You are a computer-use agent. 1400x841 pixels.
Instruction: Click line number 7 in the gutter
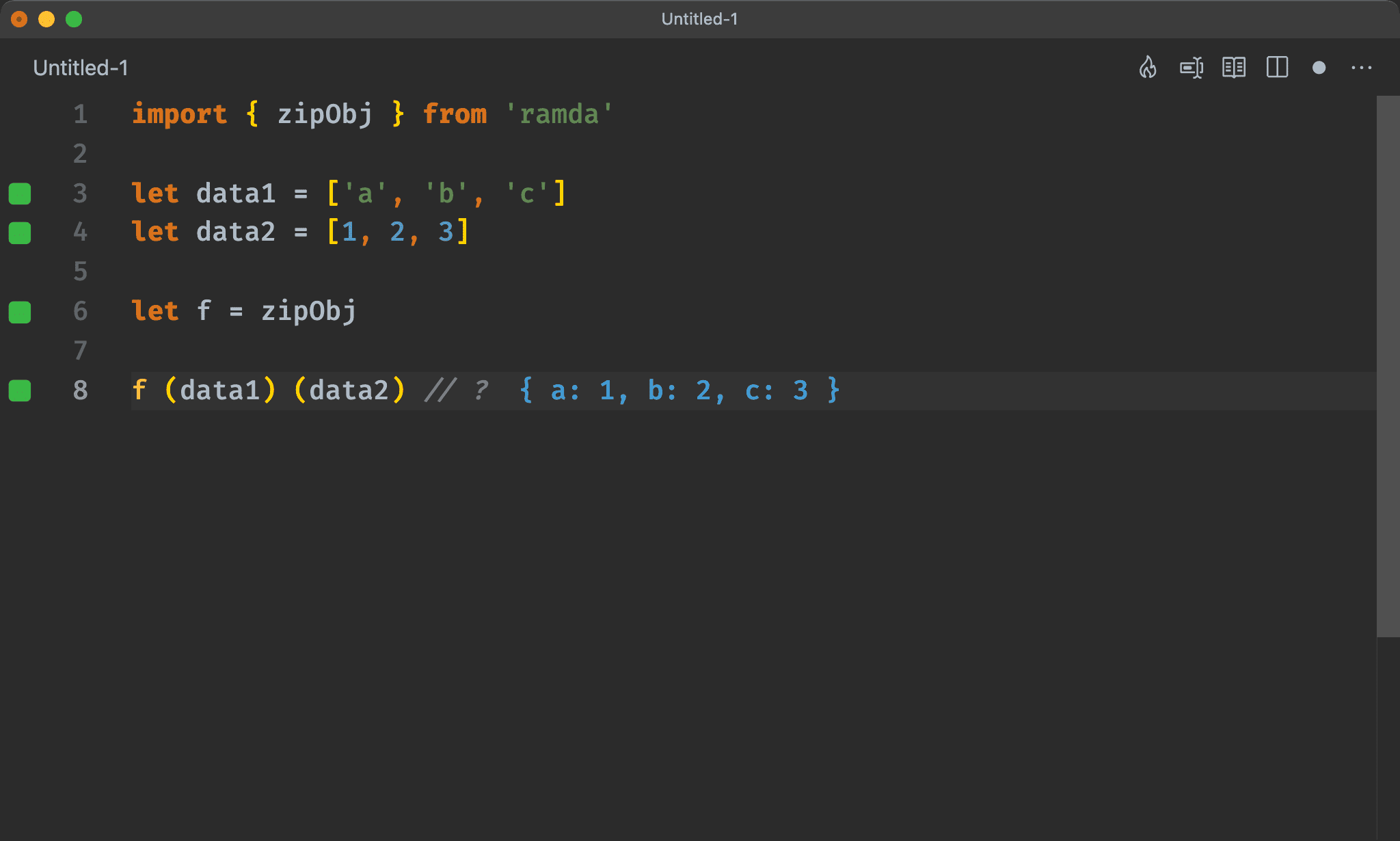click(x=81, y=351)
